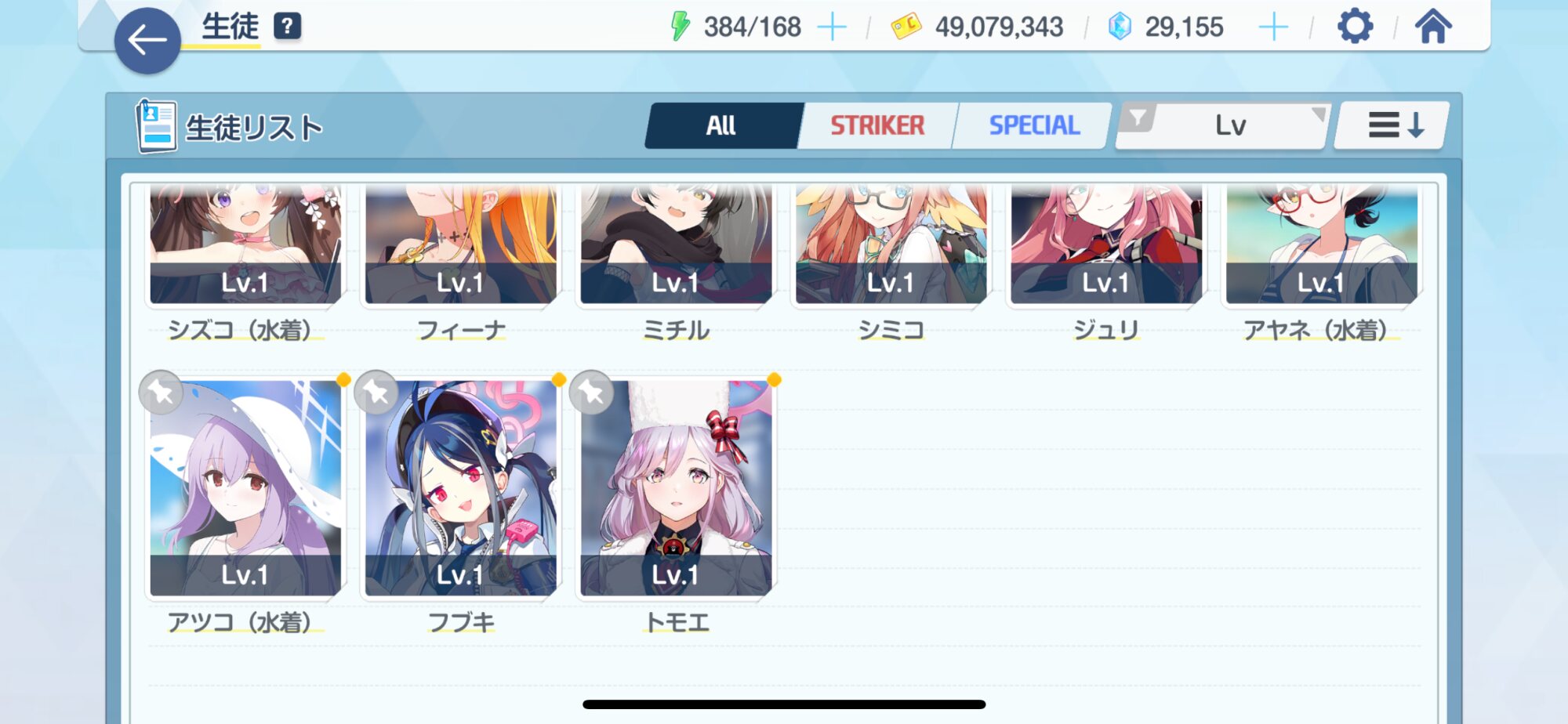Toggle the pin on フブキ card

point(376,392)
